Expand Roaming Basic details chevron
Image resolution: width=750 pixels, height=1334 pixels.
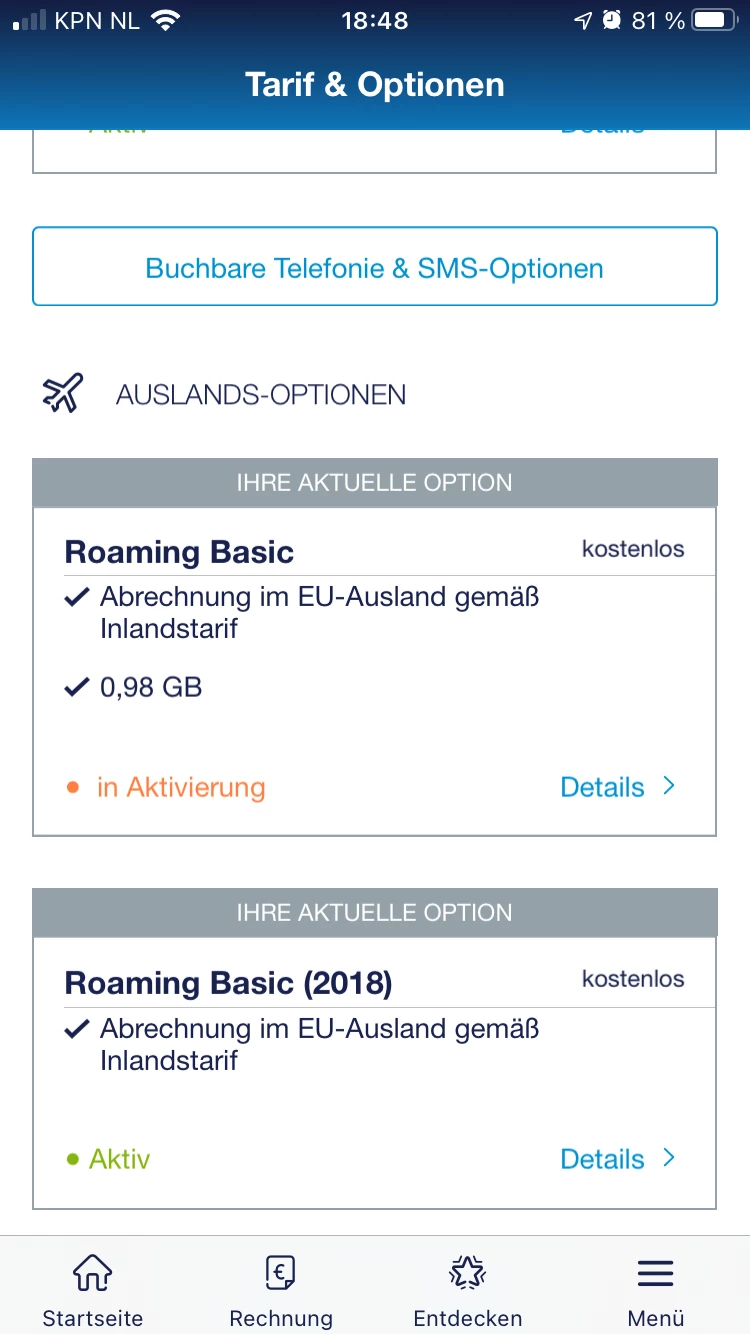point(669,786)
